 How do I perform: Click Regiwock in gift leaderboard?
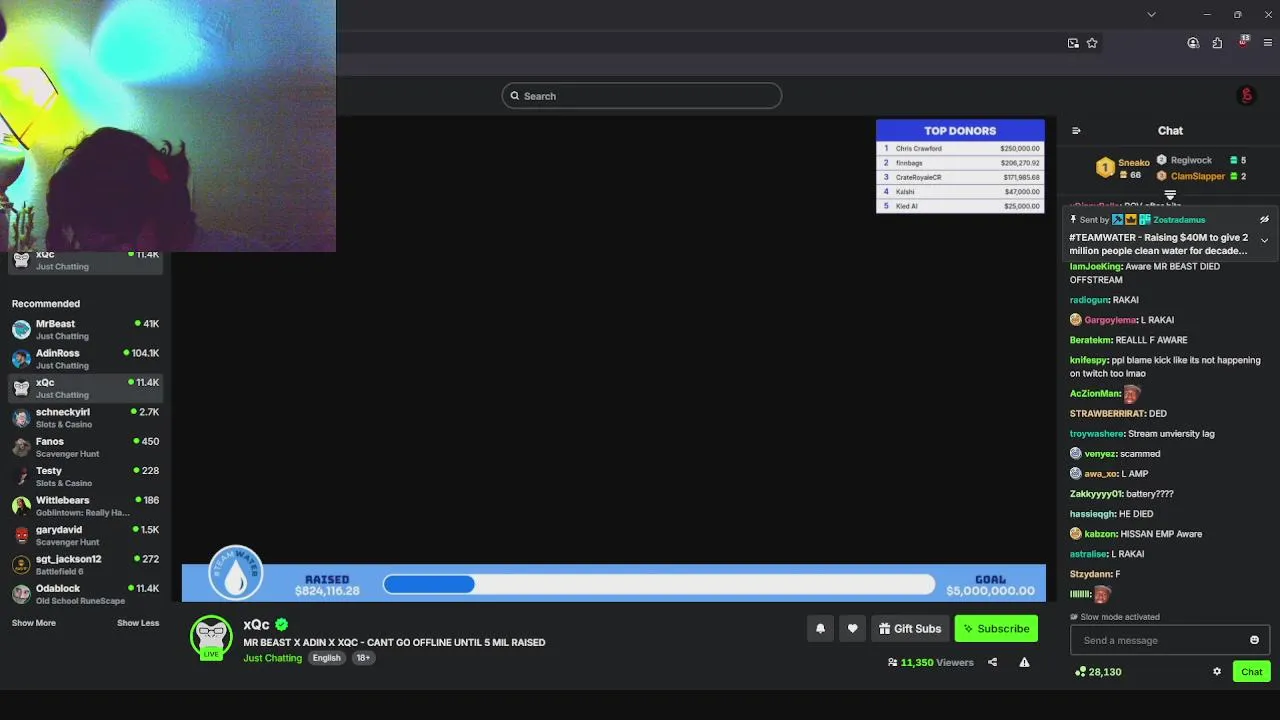(x=1191, y=160)
